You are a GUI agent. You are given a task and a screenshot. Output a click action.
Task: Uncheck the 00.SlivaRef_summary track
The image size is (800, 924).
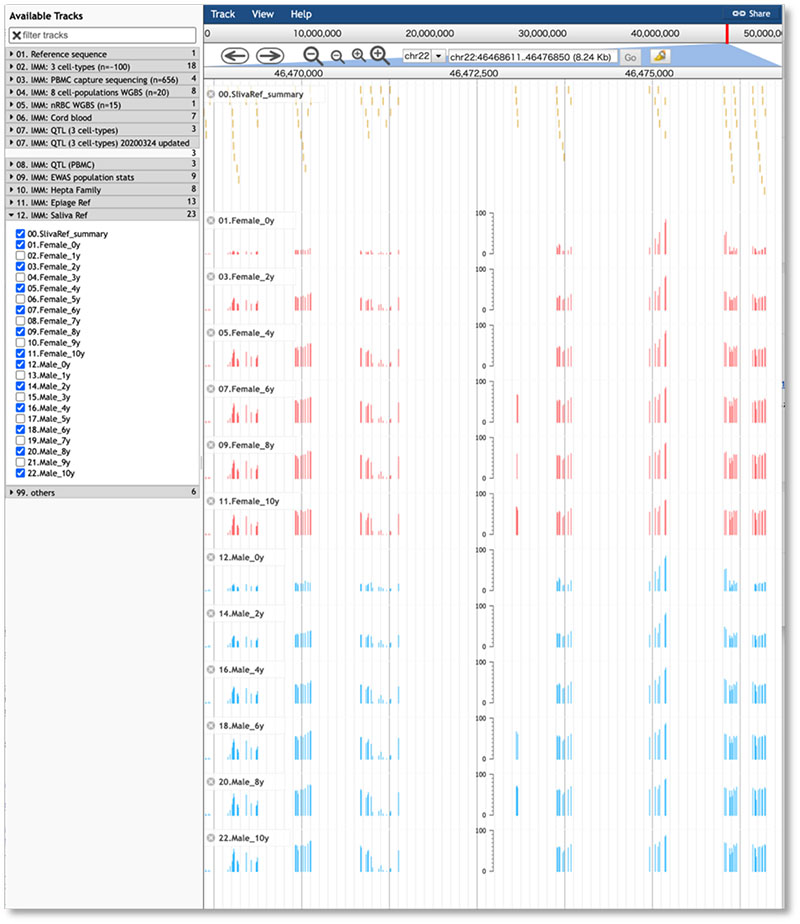(21, 234)
